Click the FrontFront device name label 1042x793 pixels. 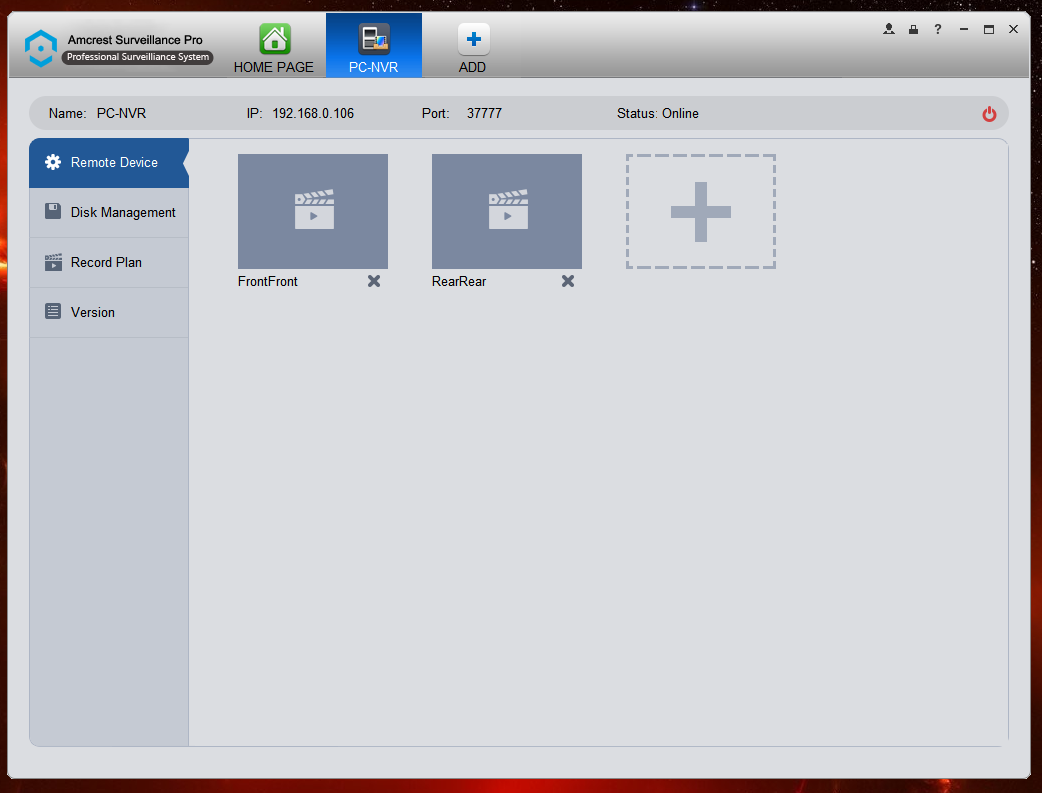click(268, 281)
